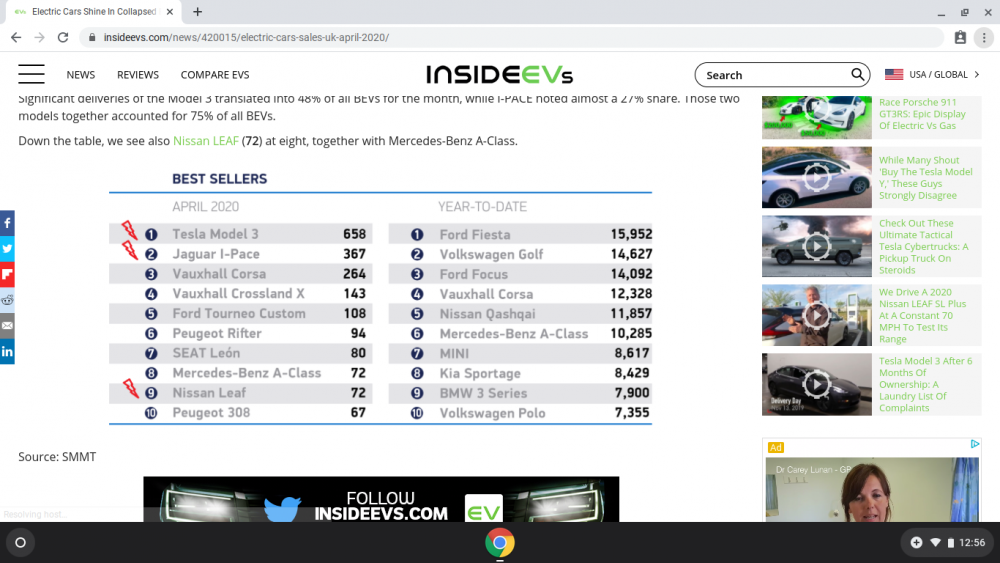The height and width of the screenshot is (563, 1000).
Task: Click the site lock icon
Action: pos(92,38)
